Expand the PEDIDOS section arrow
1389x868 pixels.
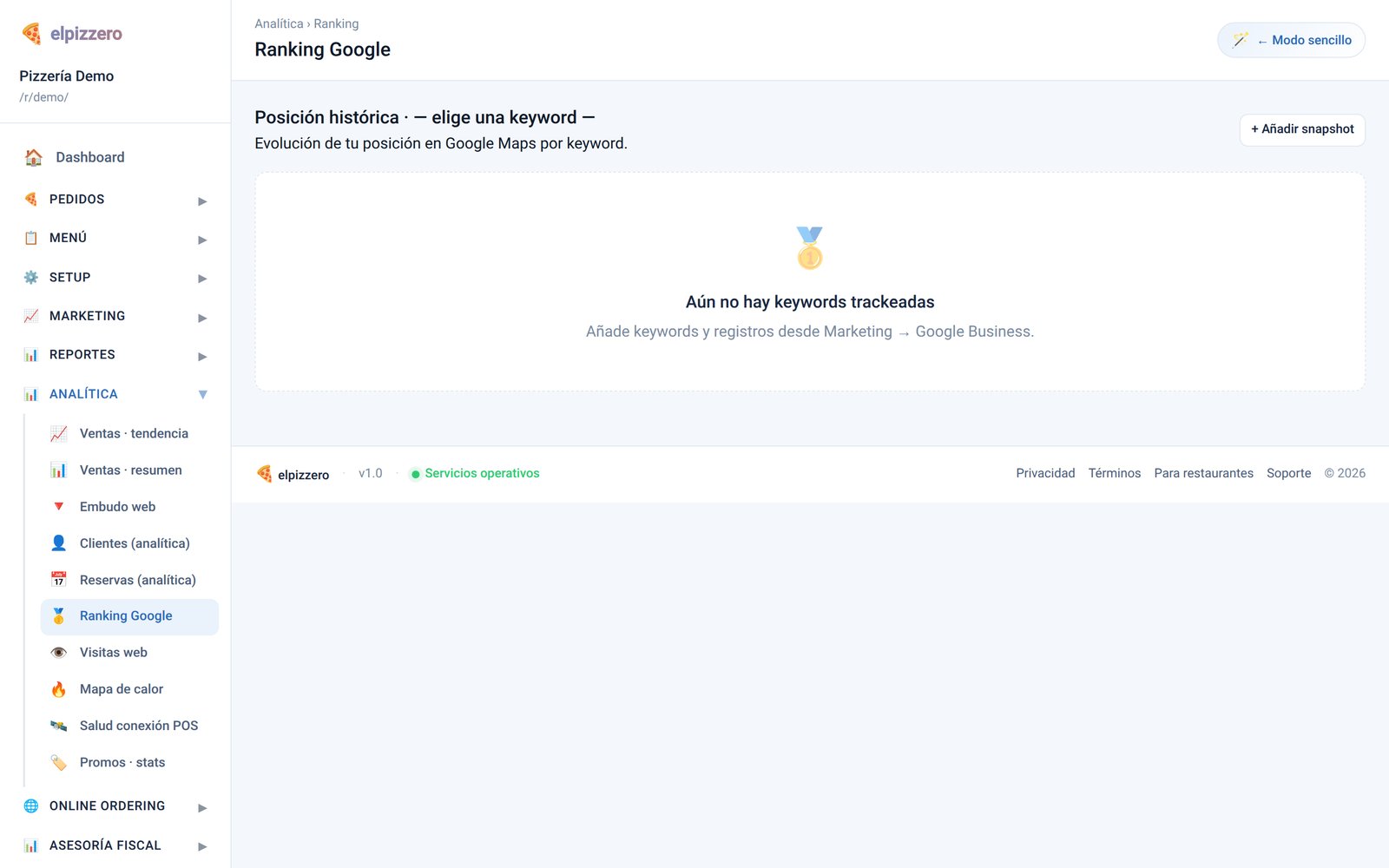point(202,201)
